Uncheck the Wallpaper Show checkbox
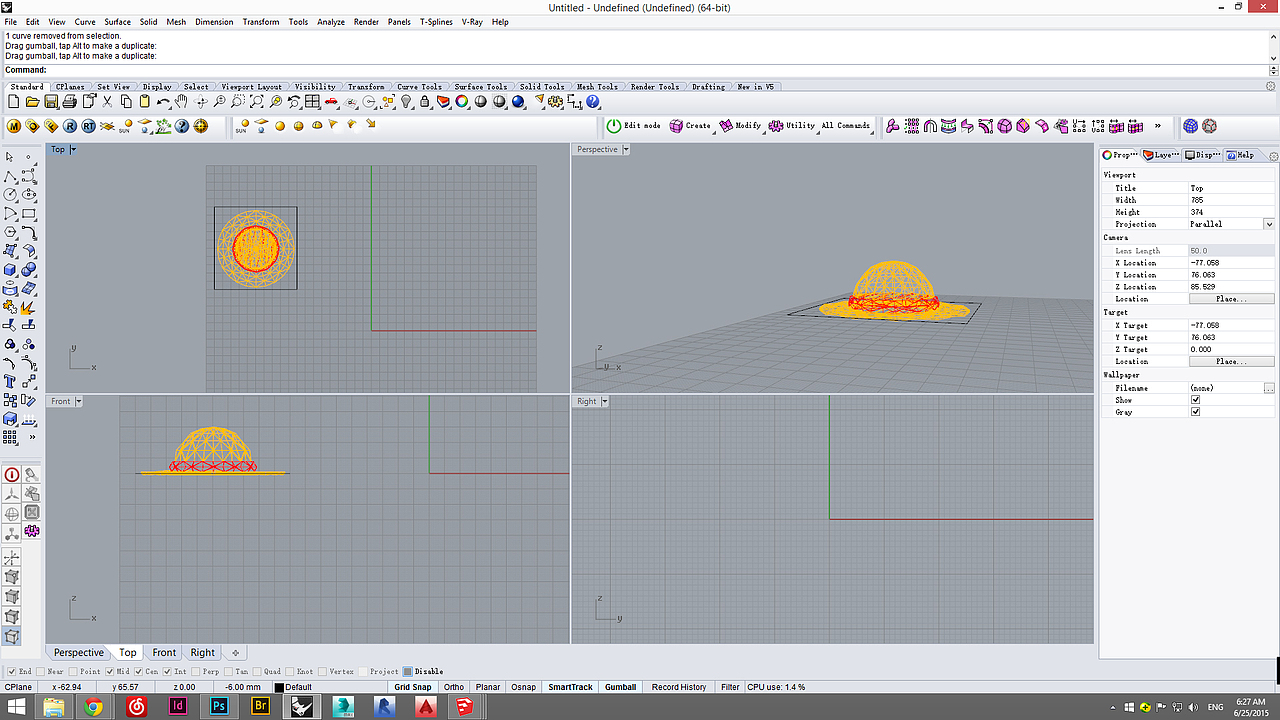This screenshot has width=1280, height=720. point(1195,400)
